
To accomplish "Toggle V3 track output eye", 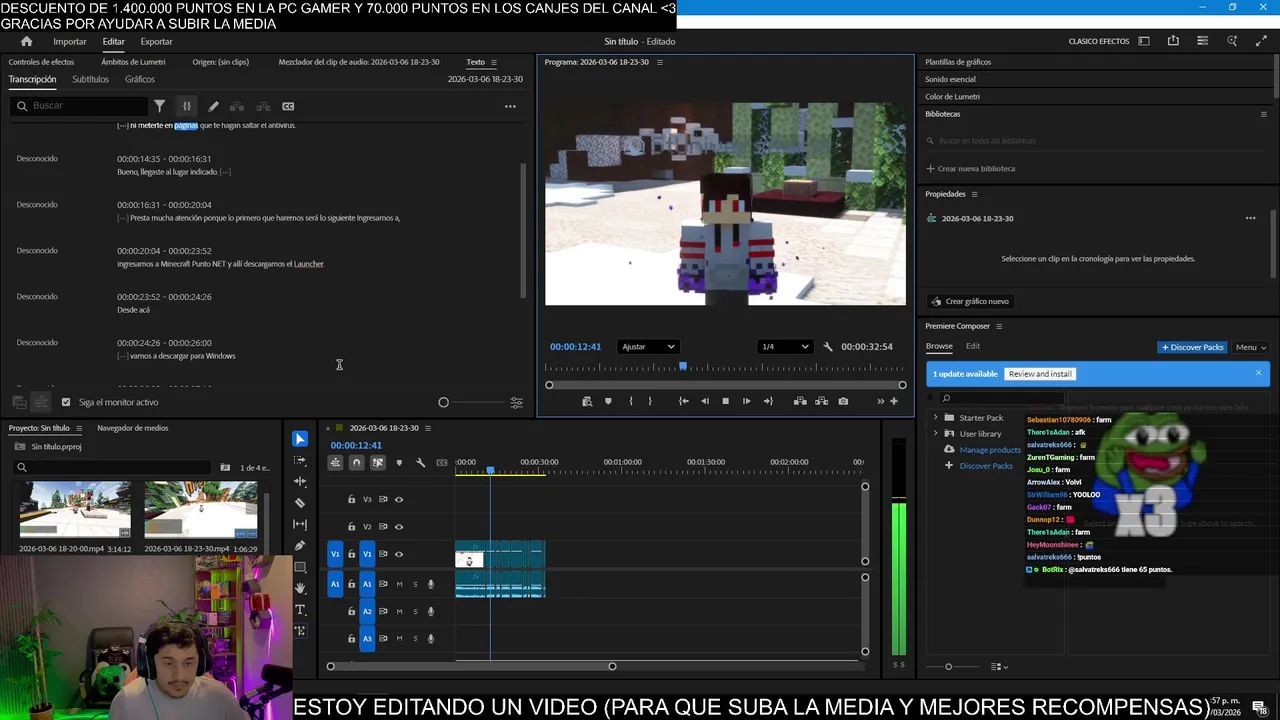I will coord(399,499).
